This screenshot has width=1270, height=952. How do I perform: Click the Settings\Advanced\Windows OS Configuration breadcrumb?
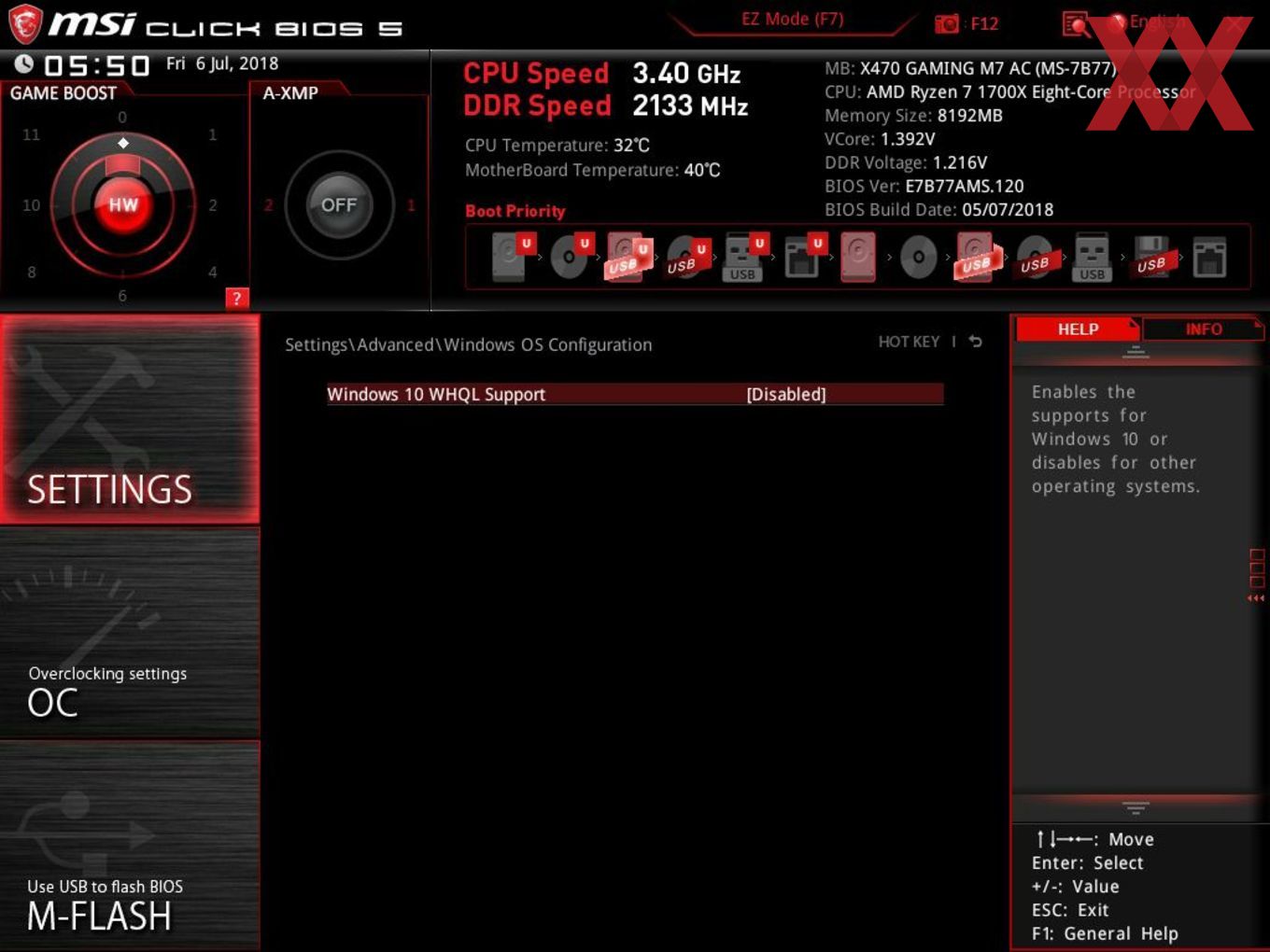click(x=468, y=344)
